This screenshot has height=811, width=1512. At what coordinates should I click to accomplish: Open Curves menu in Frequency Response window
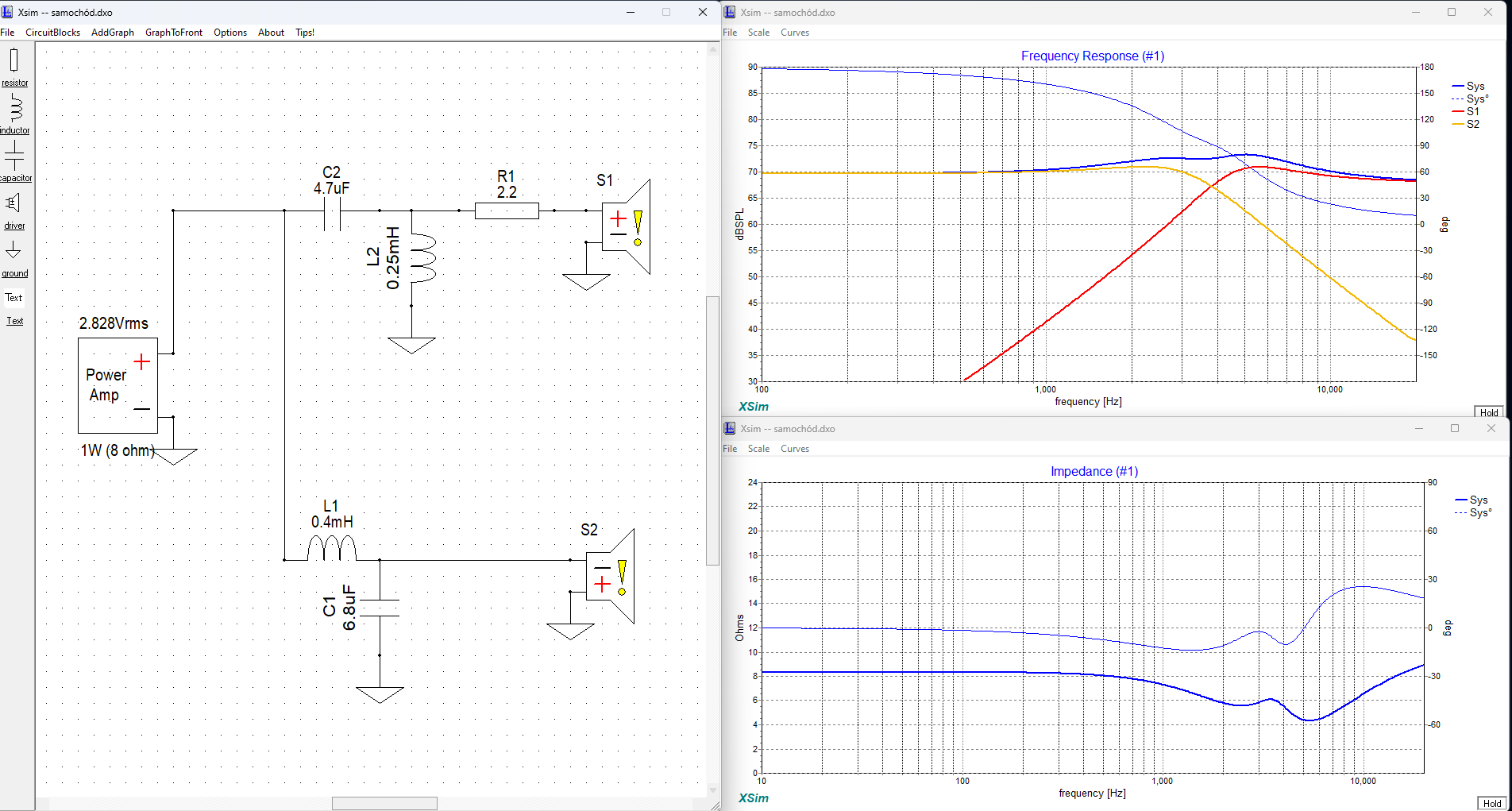tap(794, 33)
